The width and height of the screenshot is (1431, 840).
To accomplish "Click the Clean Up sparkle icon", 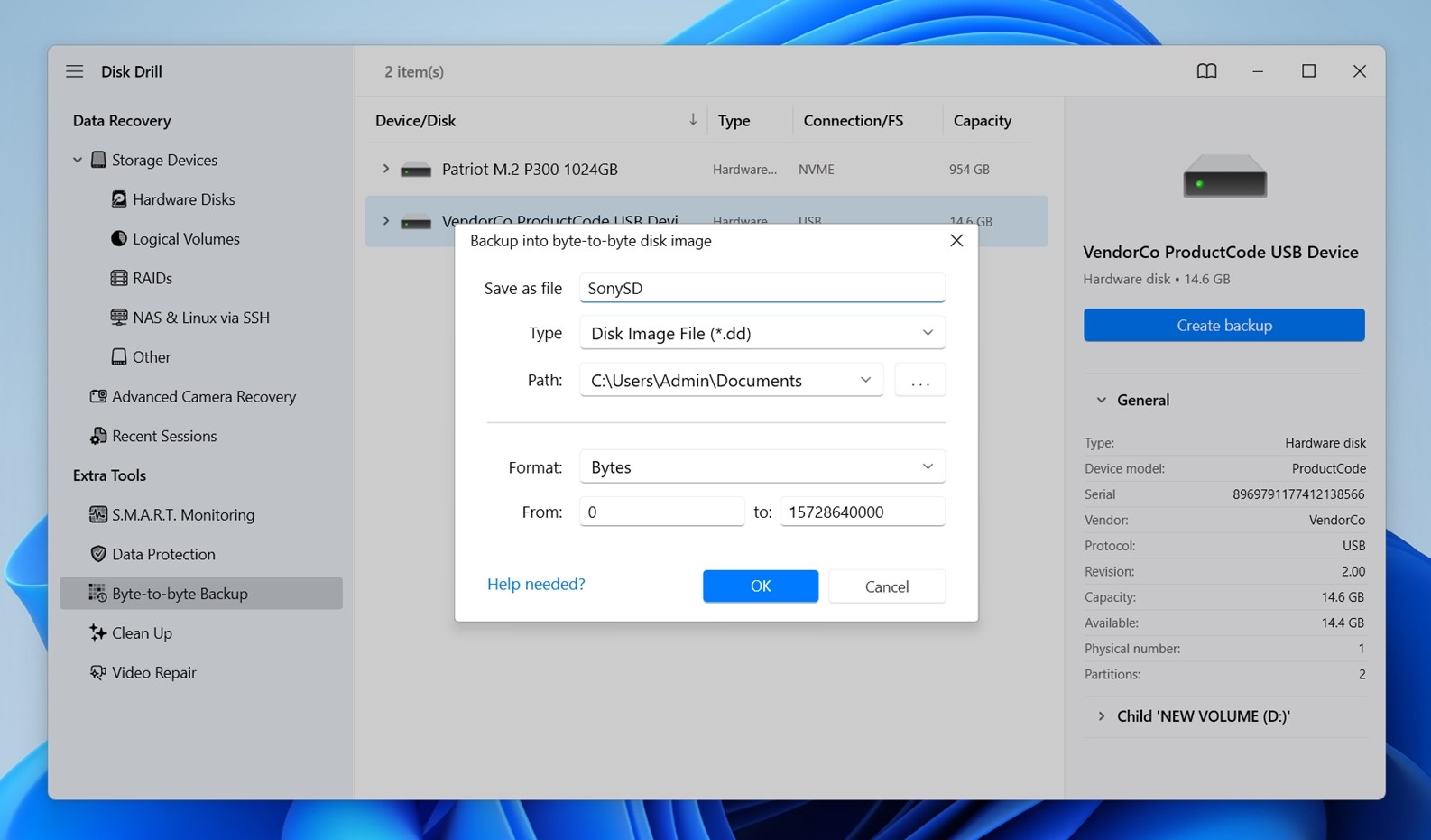I will click(98, 632).
